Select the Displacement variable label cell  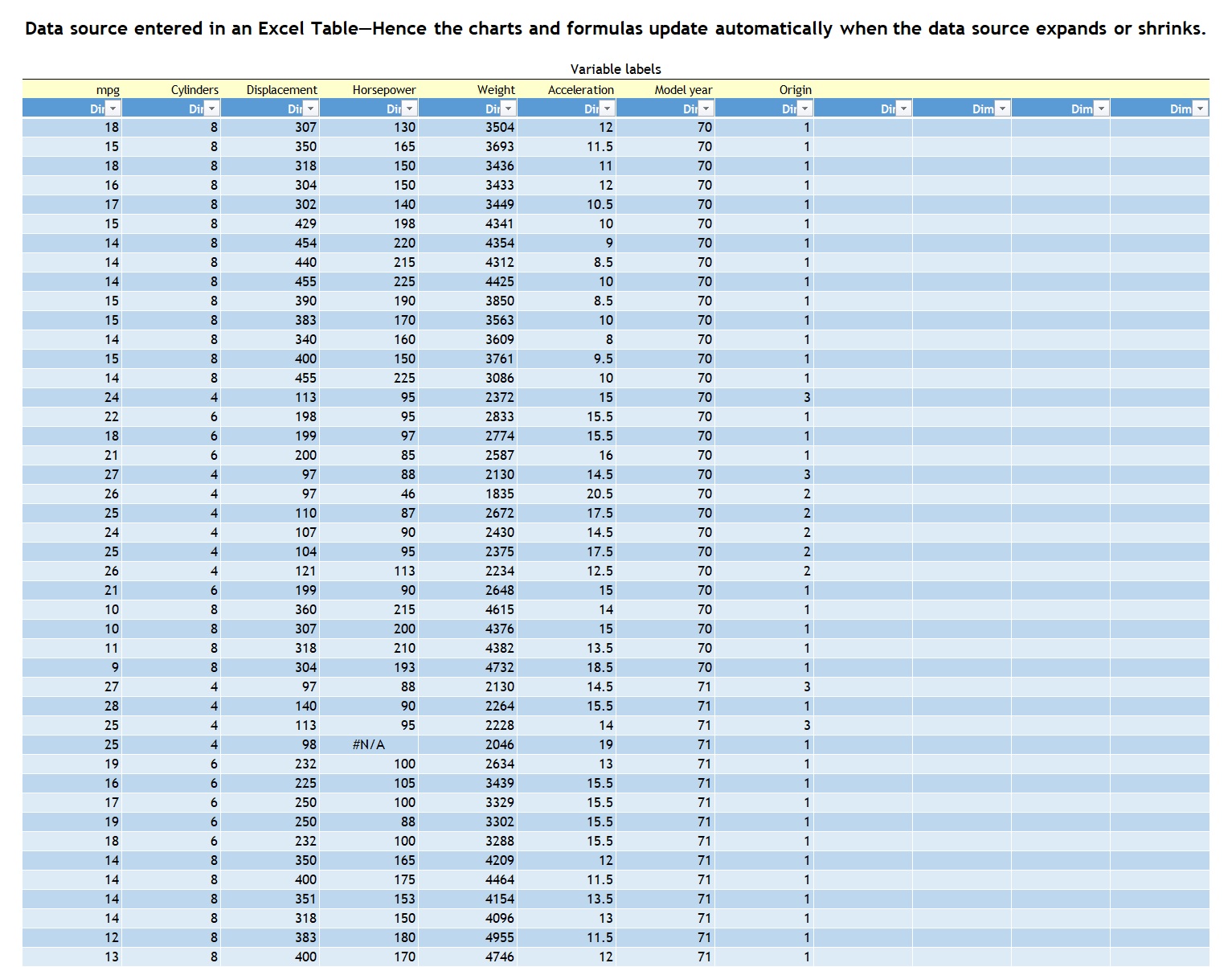270,89
